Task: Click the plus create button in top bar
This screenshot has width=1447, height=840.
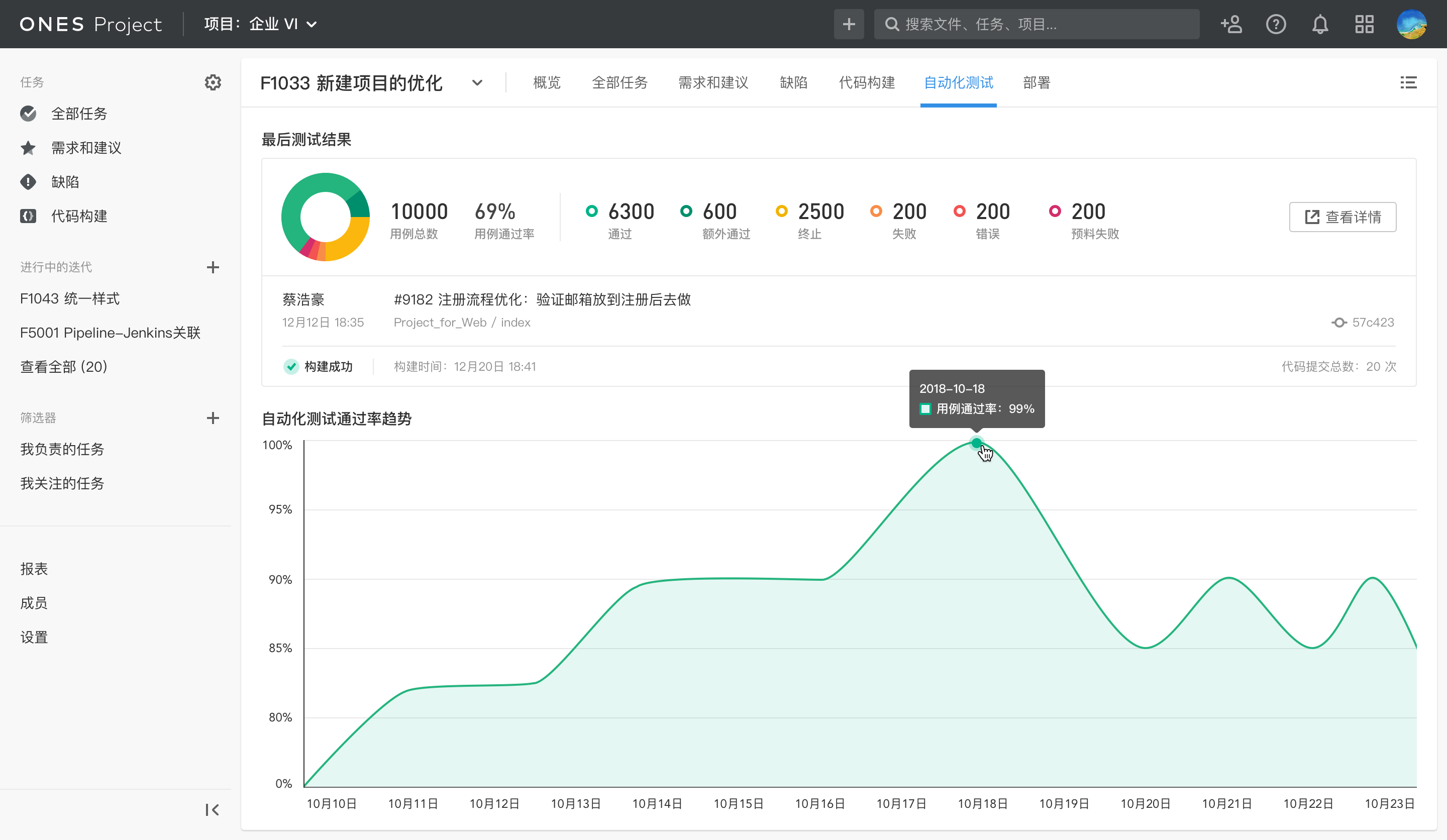Action: tap(848, 24)
